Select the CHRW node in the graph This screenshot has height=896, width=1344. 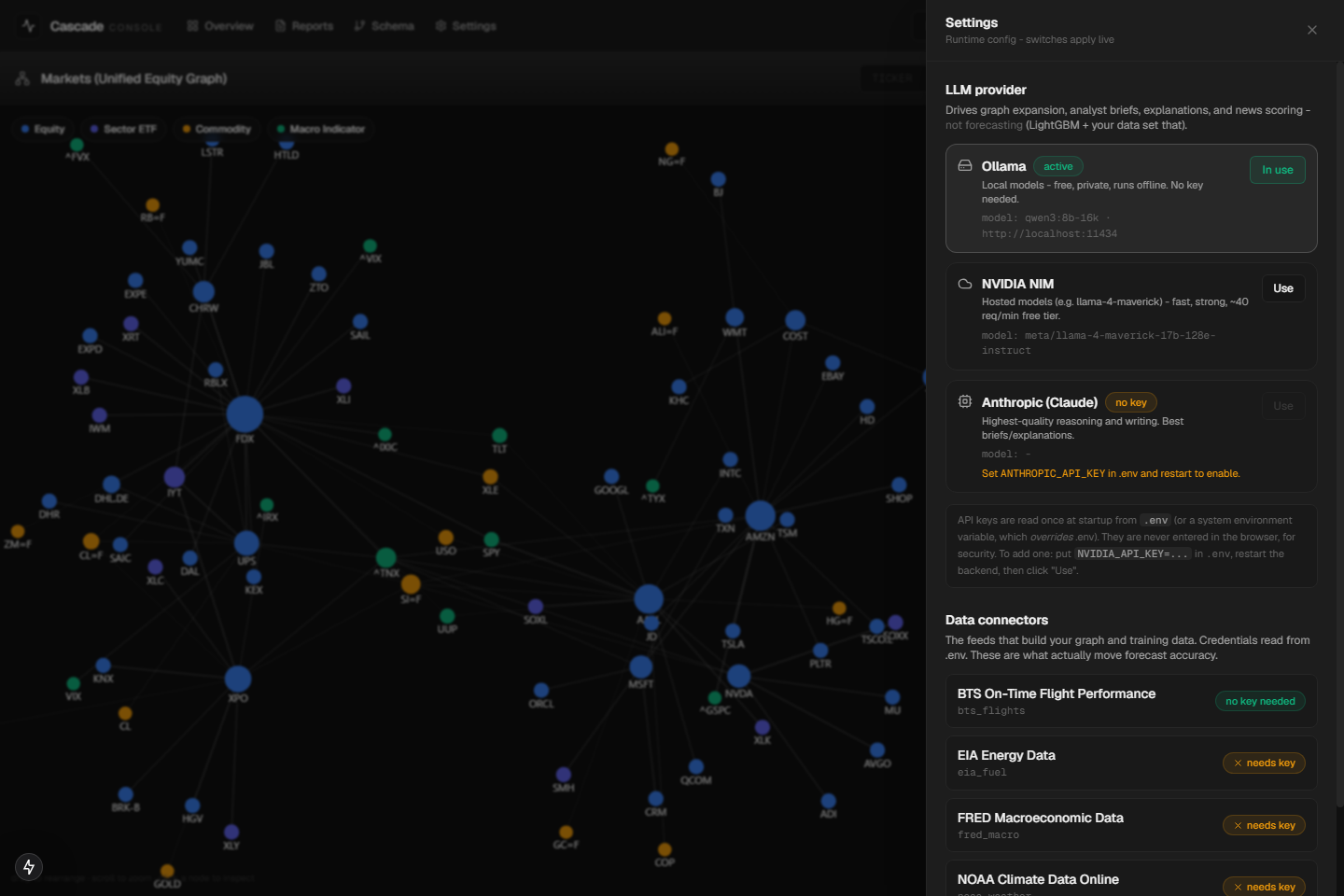[x=203, y=292]
